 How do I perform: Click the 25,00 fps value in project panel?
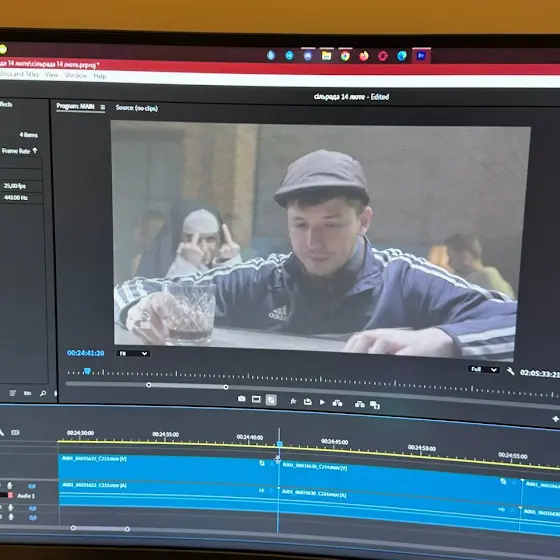pos(15,186)
